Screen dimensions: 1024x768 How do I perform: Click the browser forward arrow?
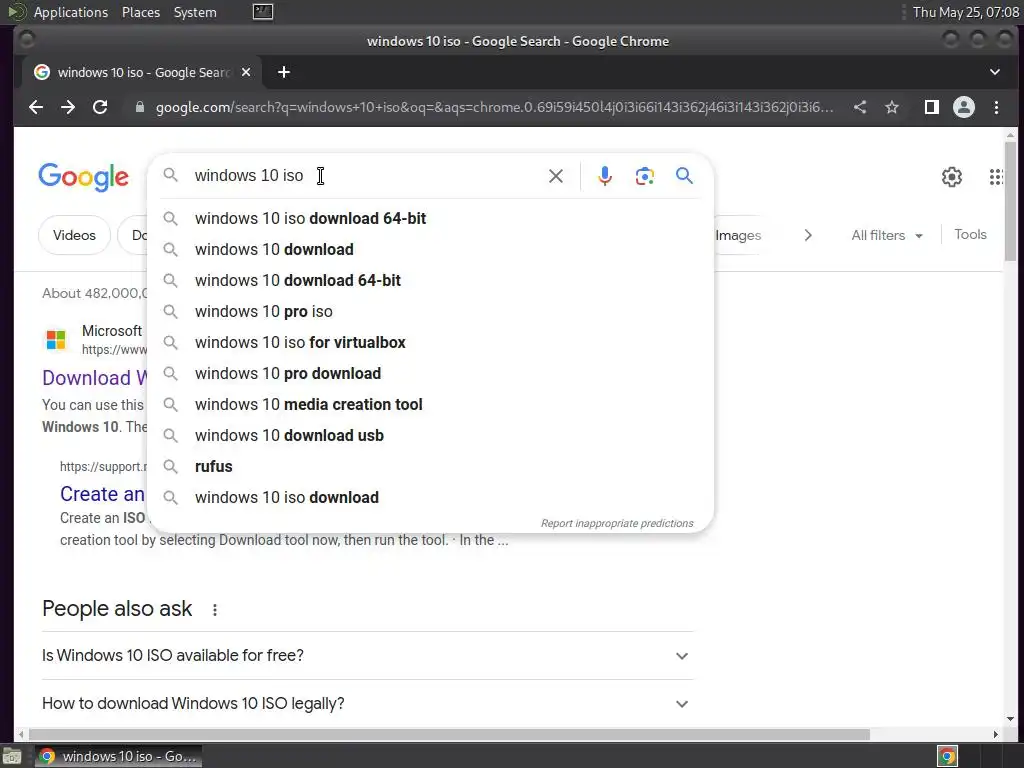(68, 107)
